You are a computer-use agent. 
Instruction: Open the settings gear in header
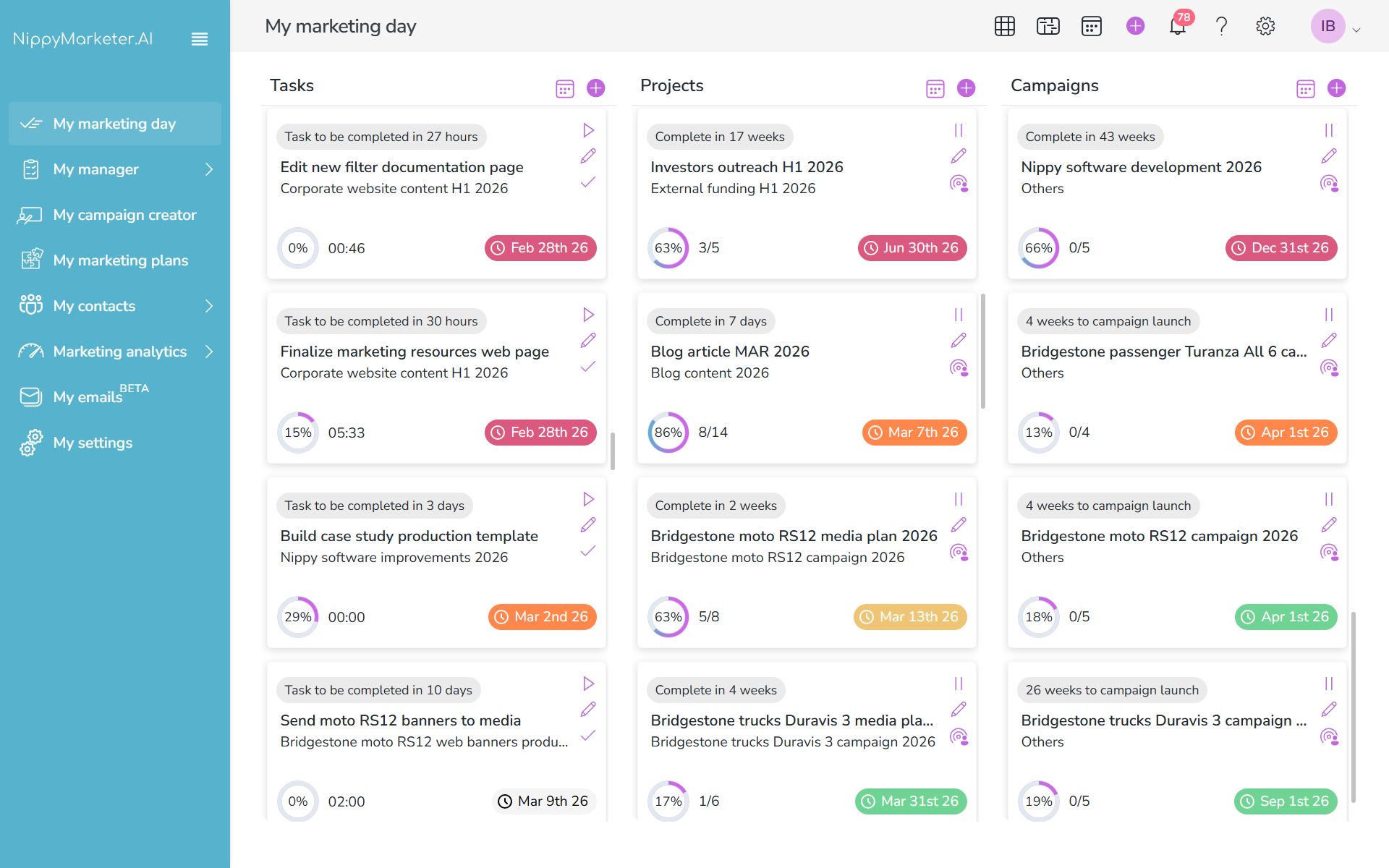pyautogui.click(x=1265, y=27)
